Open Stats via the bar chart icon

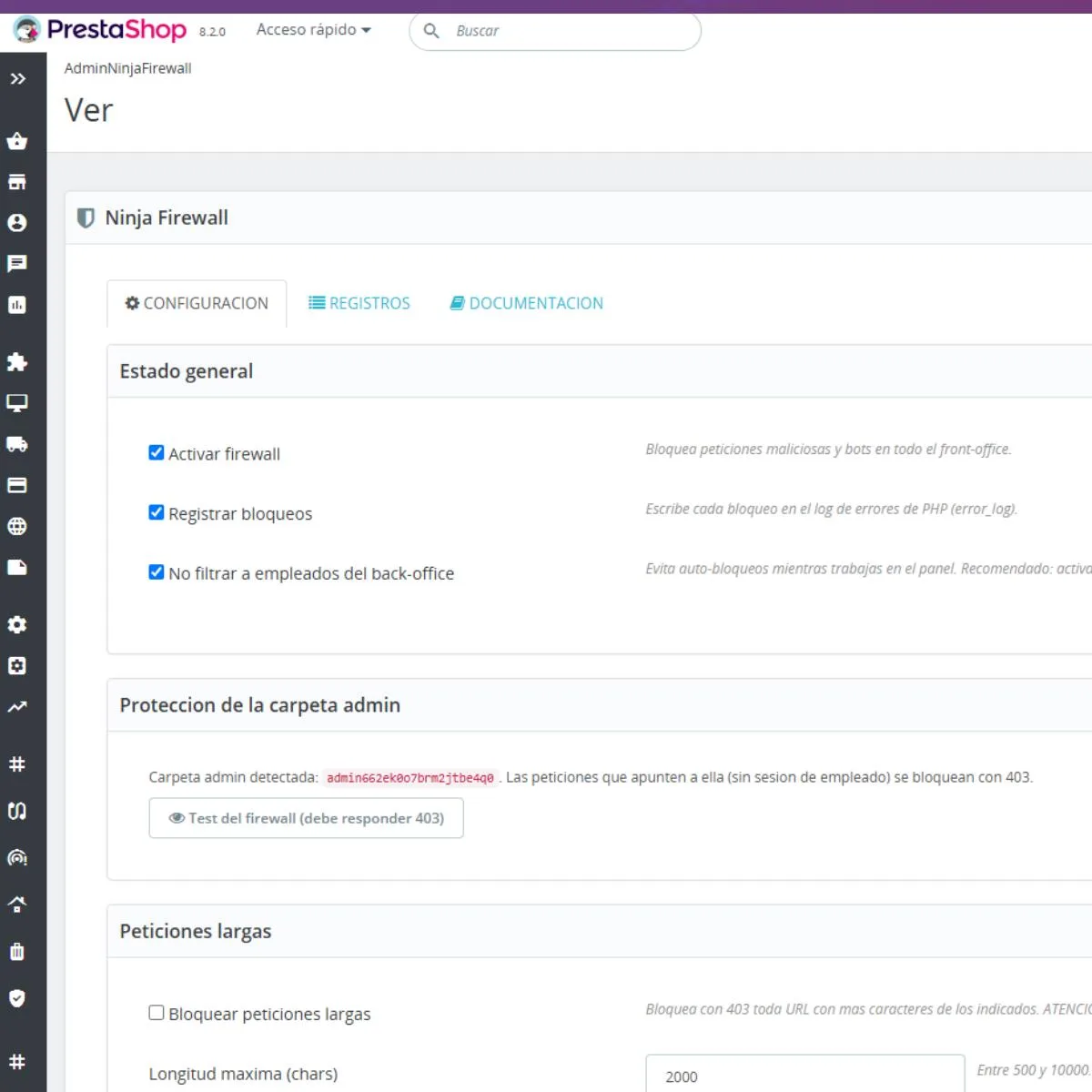17,305
